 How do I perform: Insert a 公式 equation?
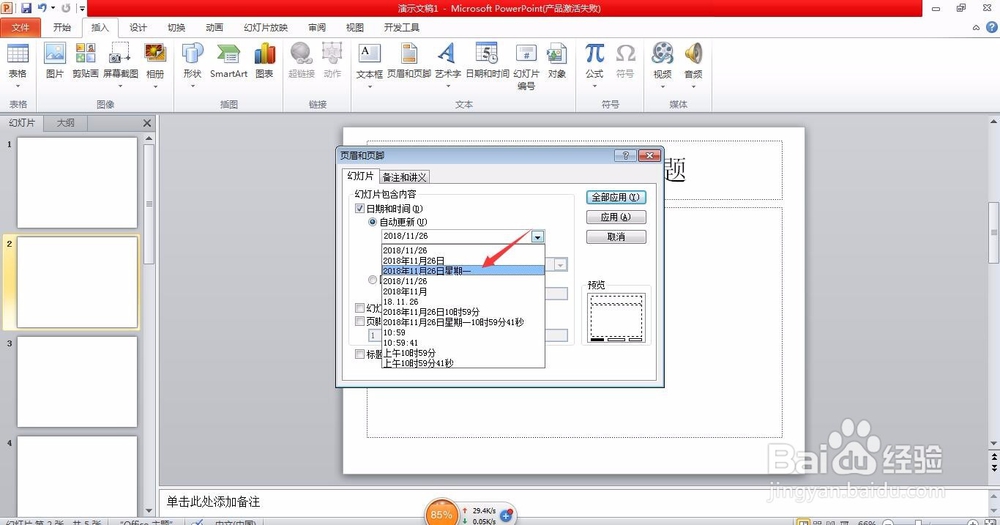[x=594, y=66]
